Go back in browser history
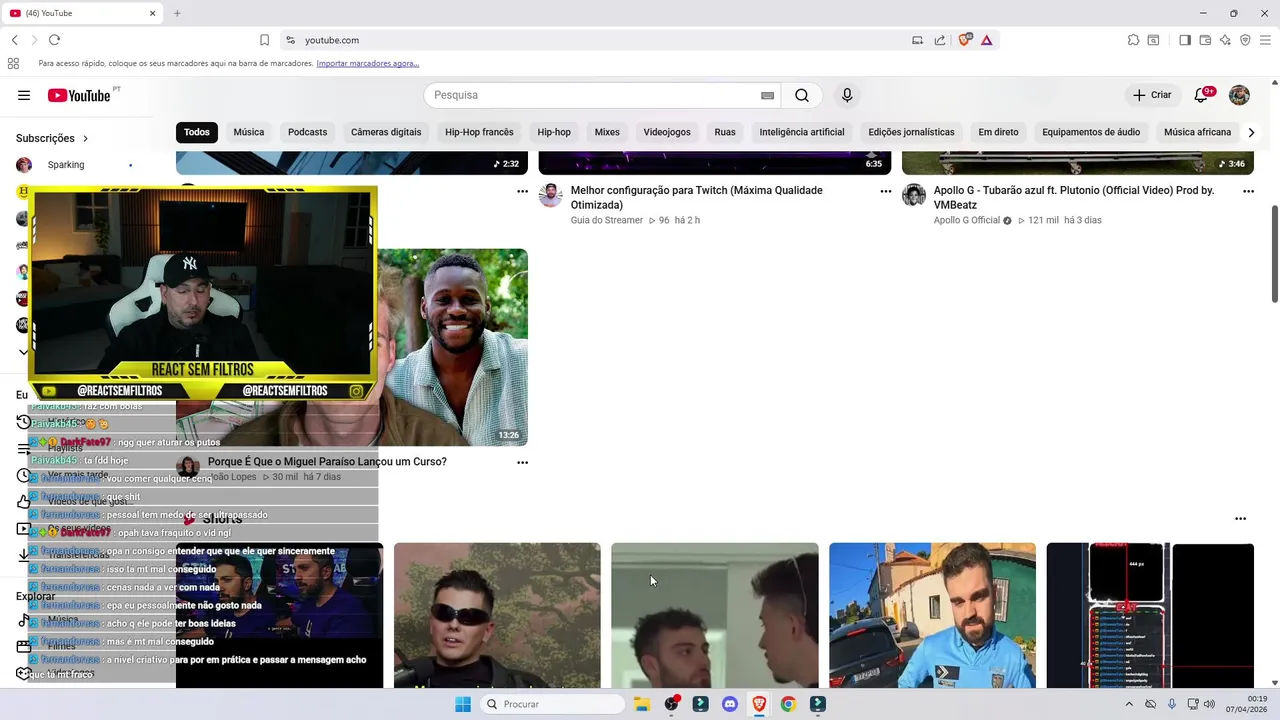Viewport: 1280px width, 720px height. [14, 40]
